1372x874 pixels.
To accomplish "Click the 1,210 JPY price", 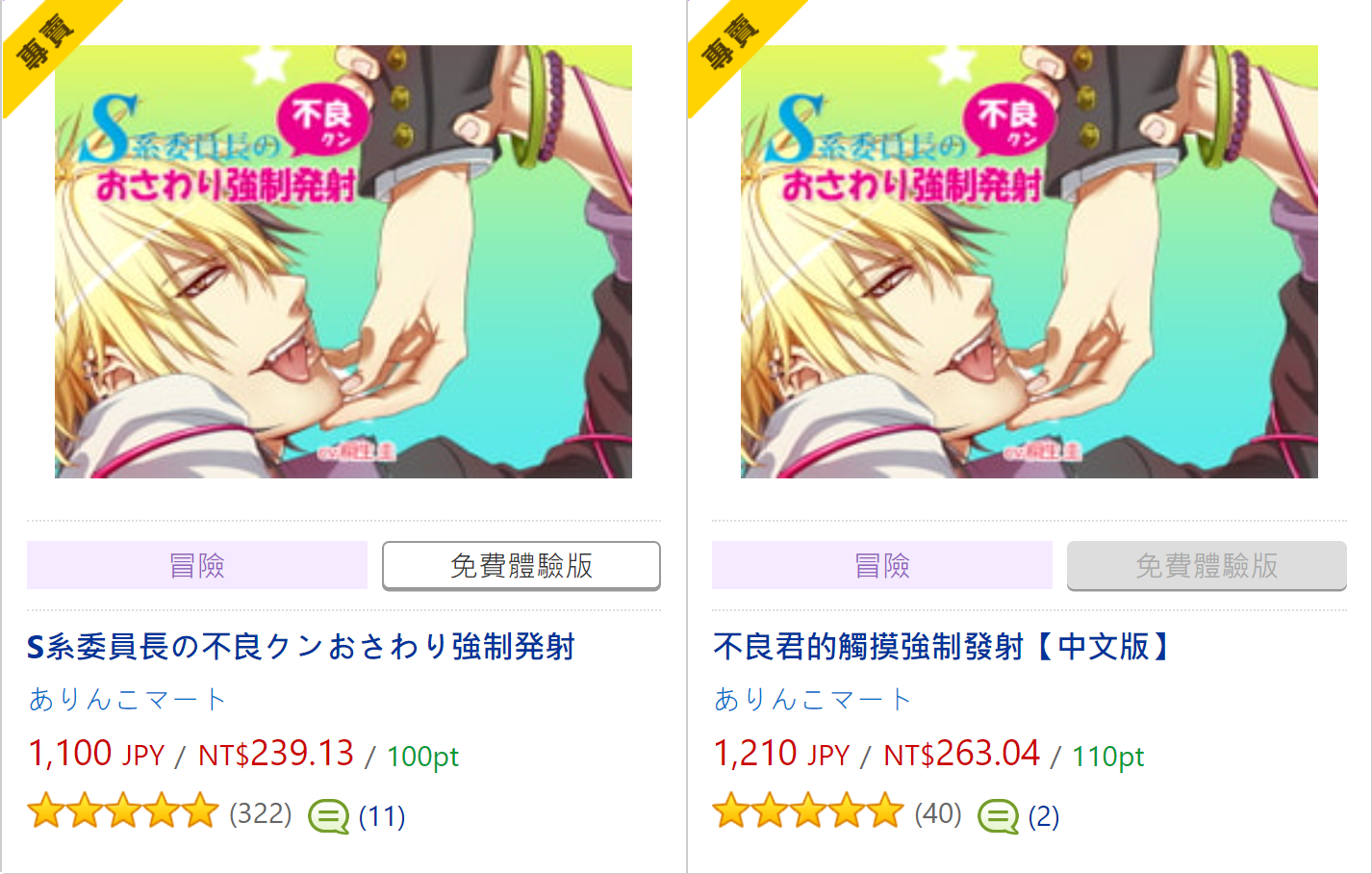I will point(781,754).
